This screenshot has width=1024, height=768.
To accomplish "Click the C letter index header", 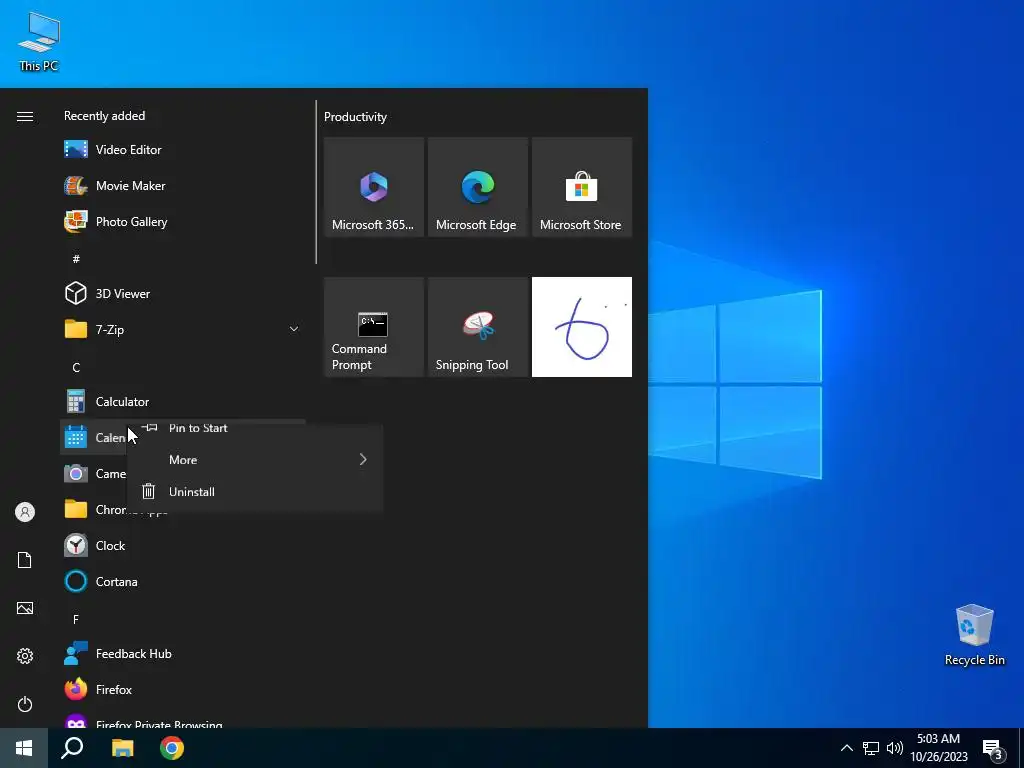I will [x=76, y=368].
